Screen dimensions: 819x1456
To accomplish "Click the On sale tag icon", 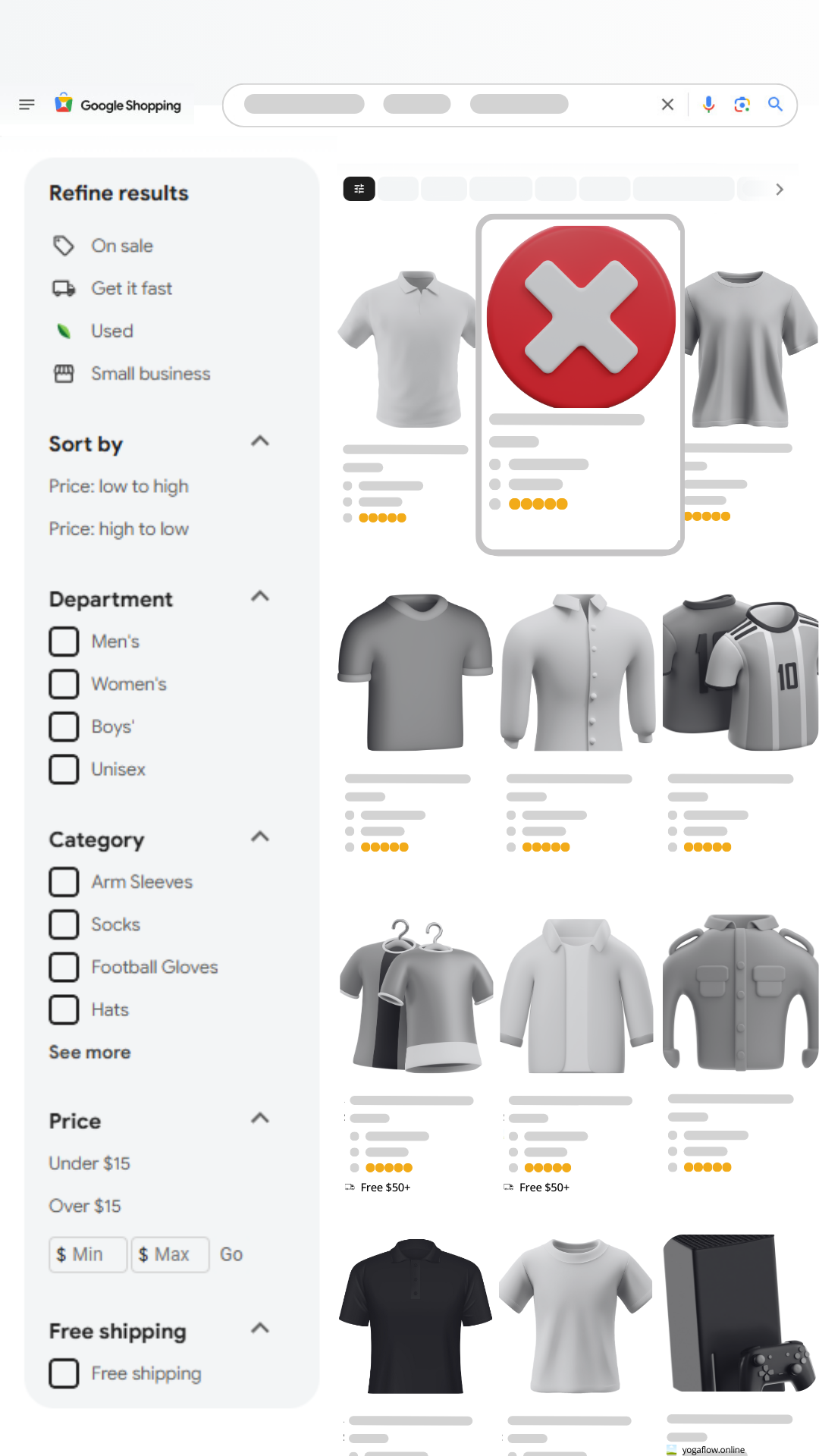I will tap(64, 246).
